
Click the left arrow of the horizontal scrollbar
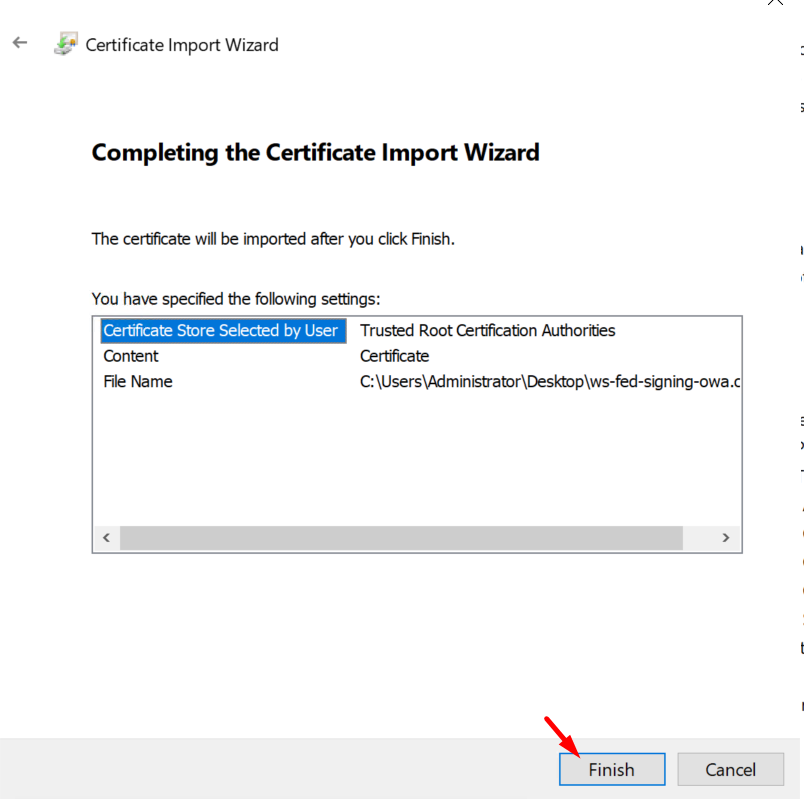coord(106,538)
